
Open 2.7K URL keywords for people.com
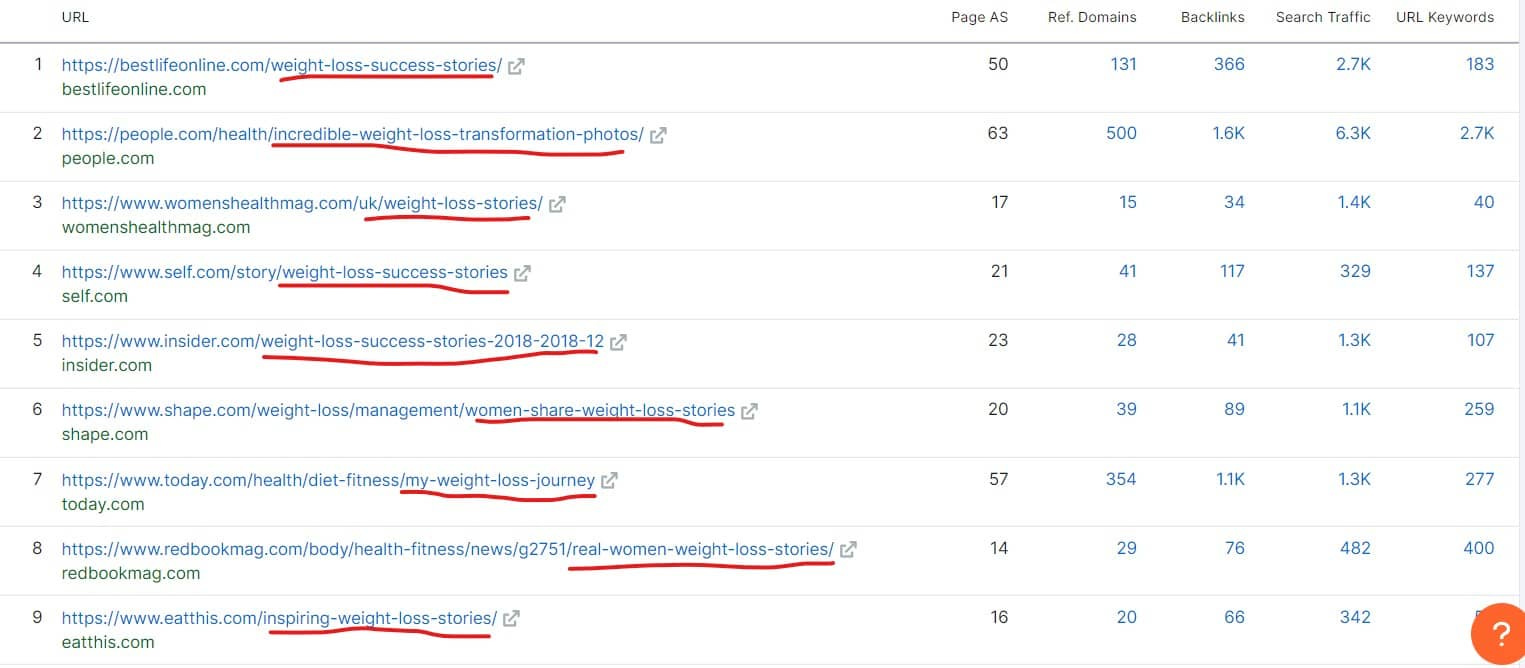point(1477,133)
